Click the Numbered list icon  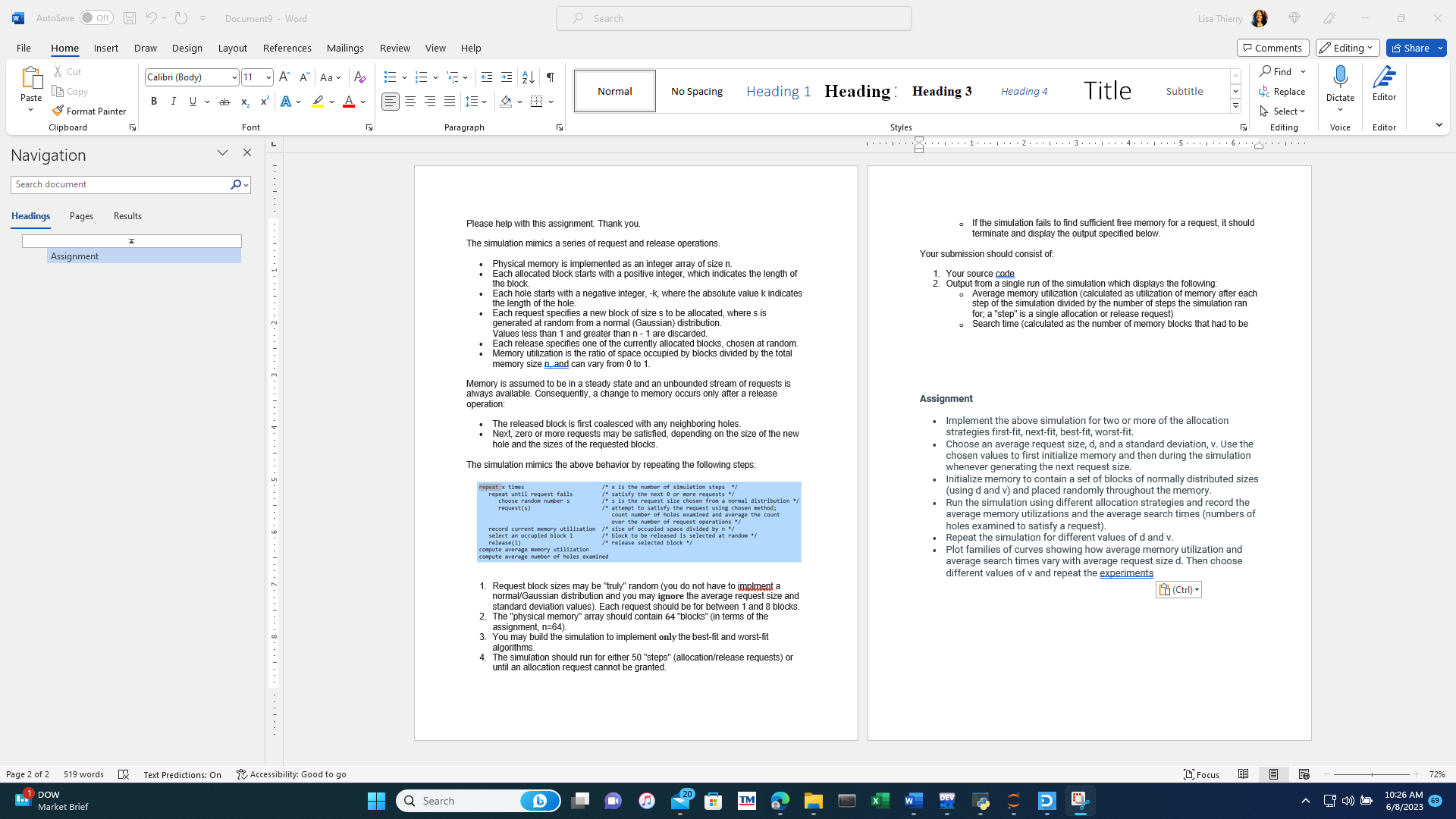[x=420, y=77]
